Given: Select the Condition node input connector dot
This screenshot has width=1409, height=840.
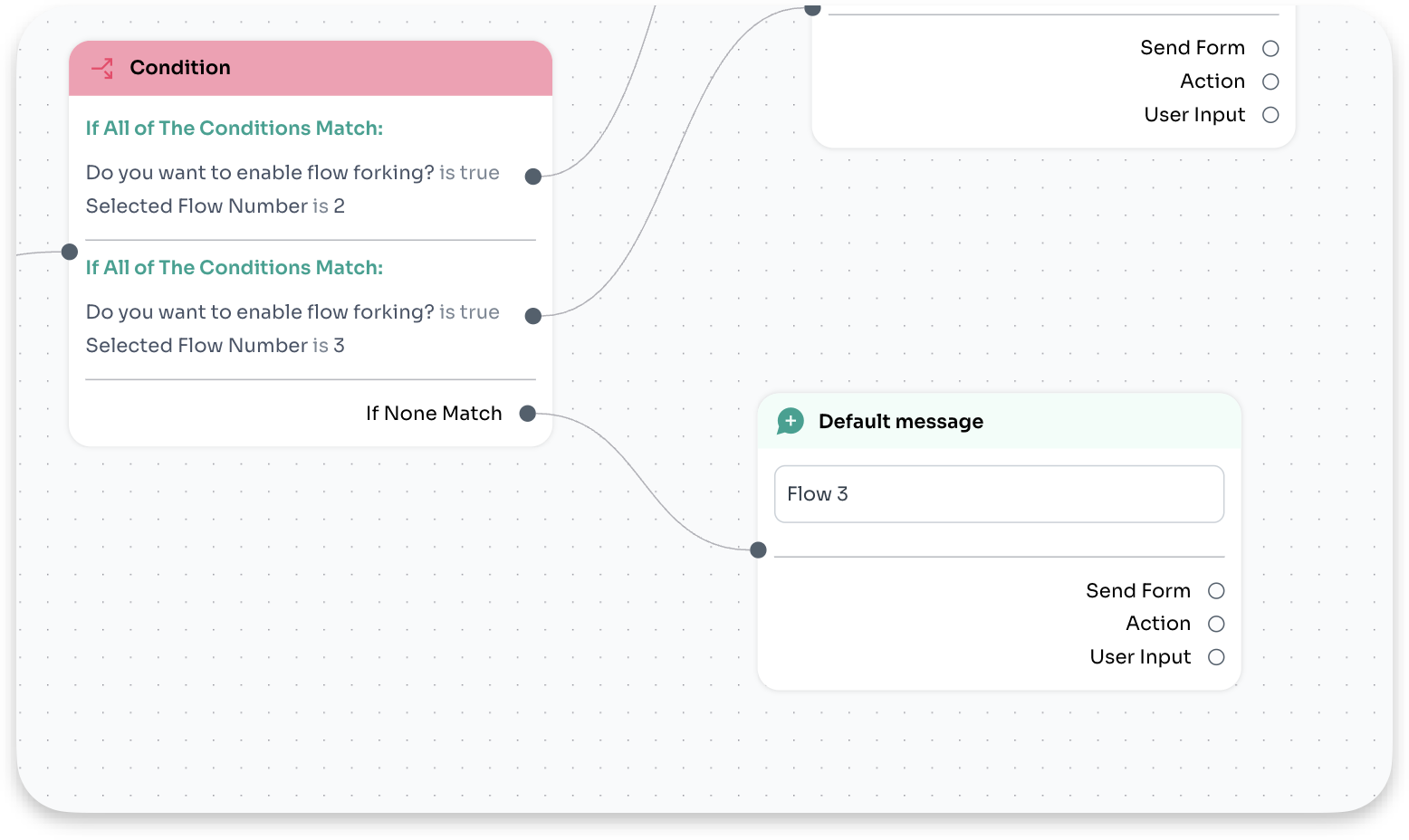Looking at the screenshot, I should tap(70, 252).
